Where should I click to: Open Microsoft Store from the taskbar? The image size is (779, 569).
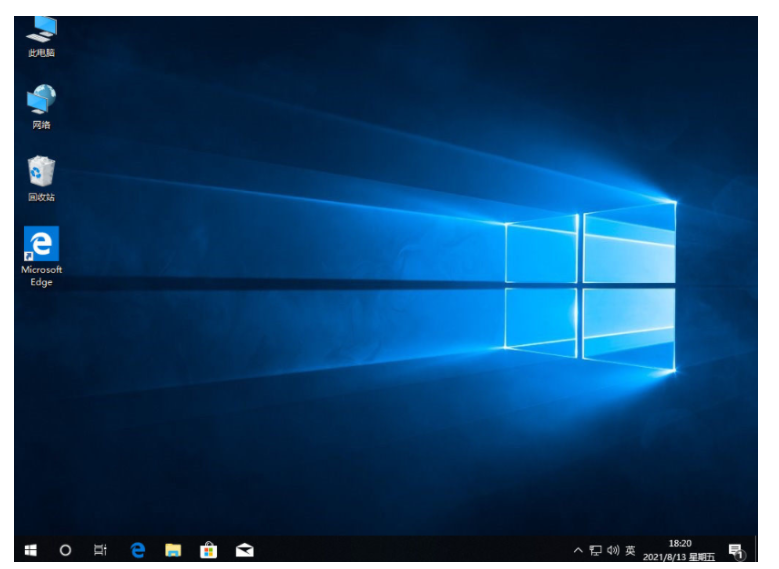point(208,549)
